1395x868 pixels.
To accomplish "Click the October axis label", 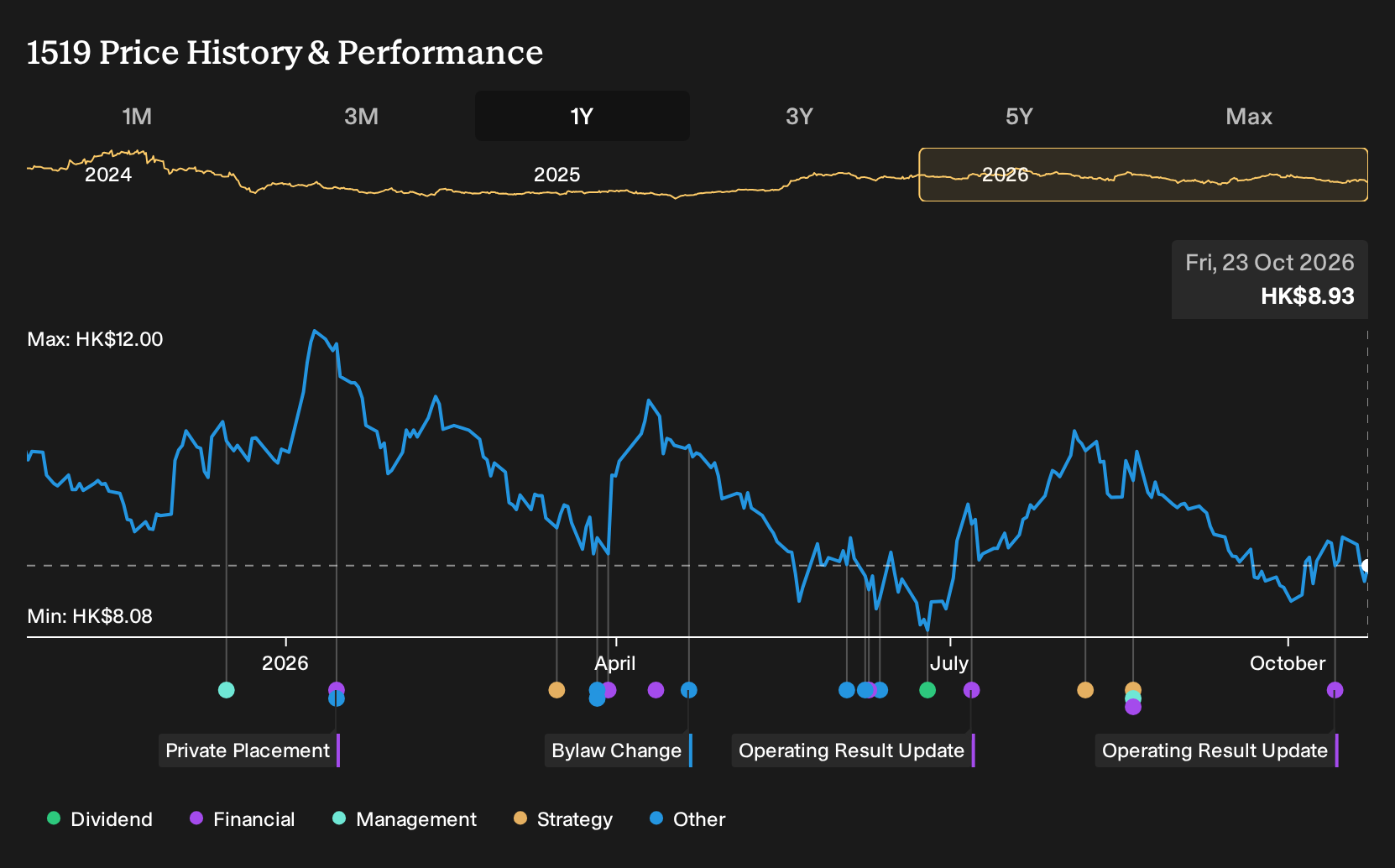I will click(x=1288, y=663).
